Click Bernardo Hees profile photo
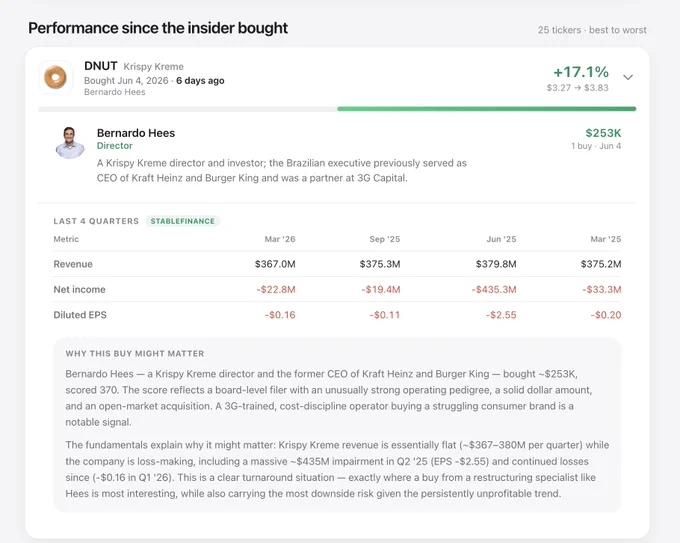 click(70, 143)
